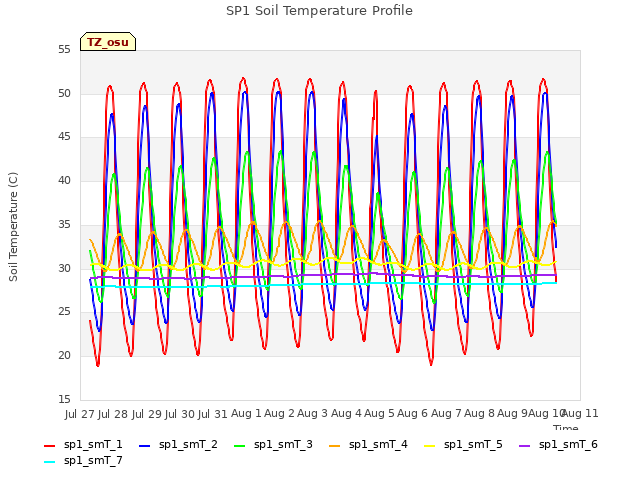This screenshot has height=480, width=640.
Task: Click the Aug 6 x-axis date label
Action: [412, 413]
